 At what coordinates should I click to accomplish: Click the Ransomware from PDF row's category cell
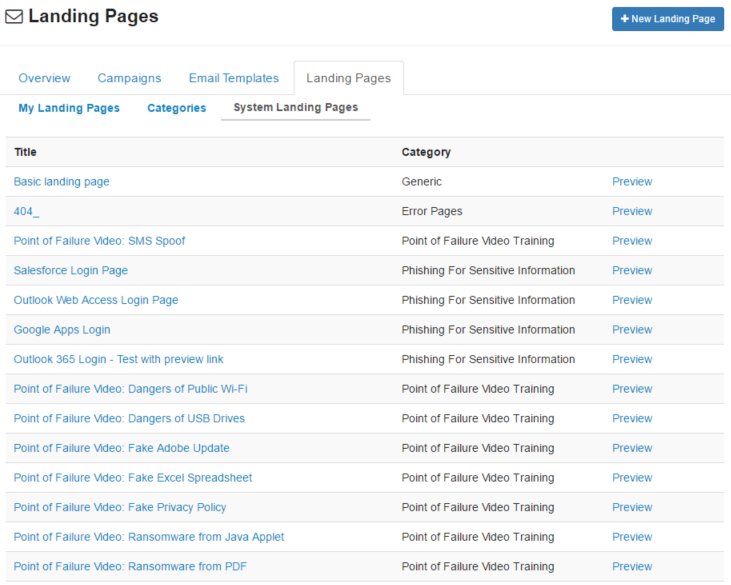click(x=478, y=566)
